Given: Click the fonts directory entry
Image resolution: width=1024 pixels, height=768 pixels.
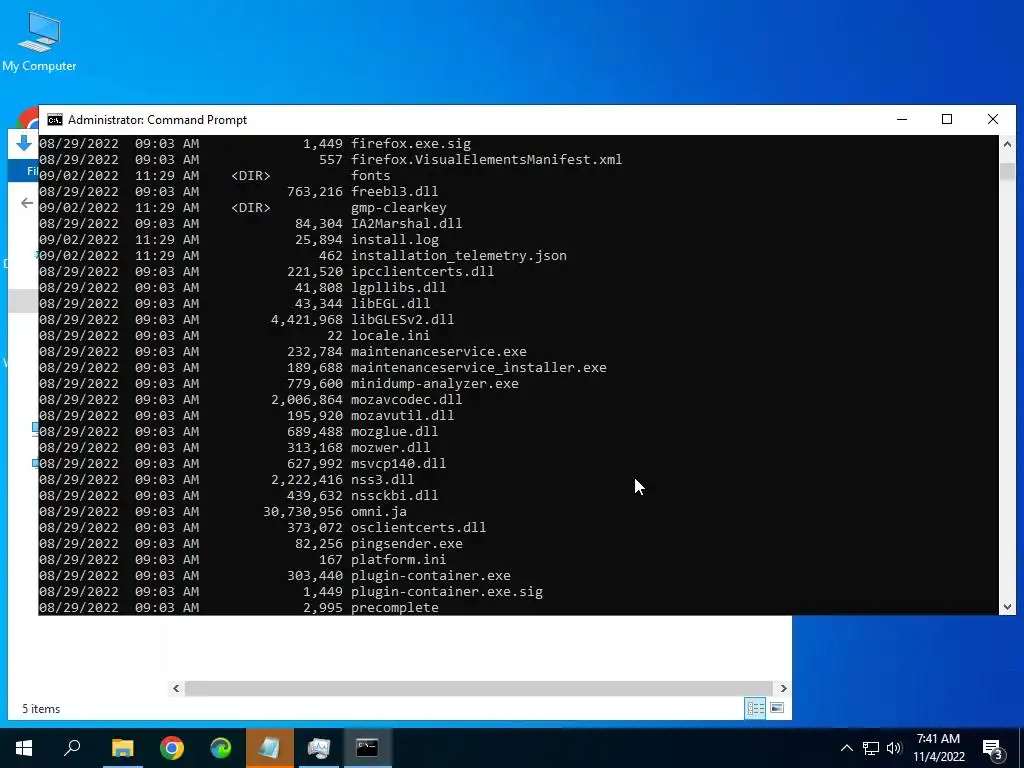Looking at the screenshot, I should pyautogui.click(x=370, y=176).
